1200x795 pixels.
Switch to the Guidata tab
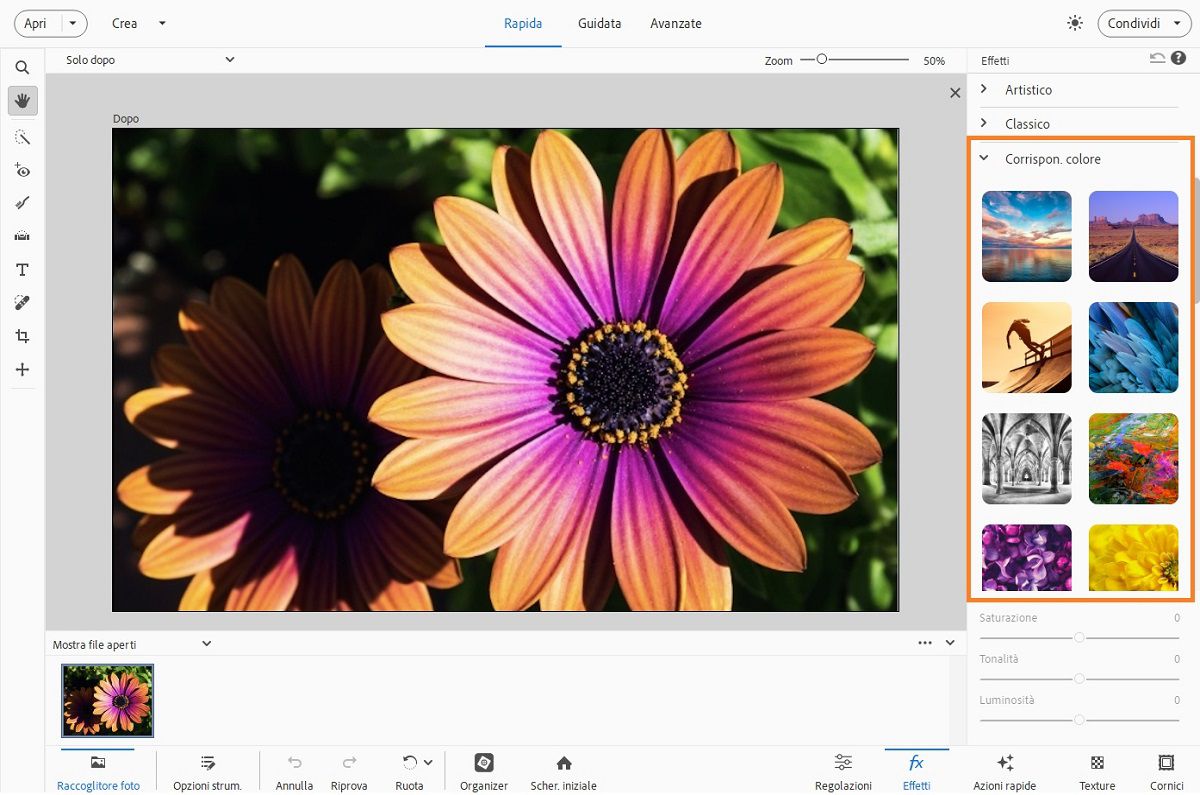[x=599, y=23]
